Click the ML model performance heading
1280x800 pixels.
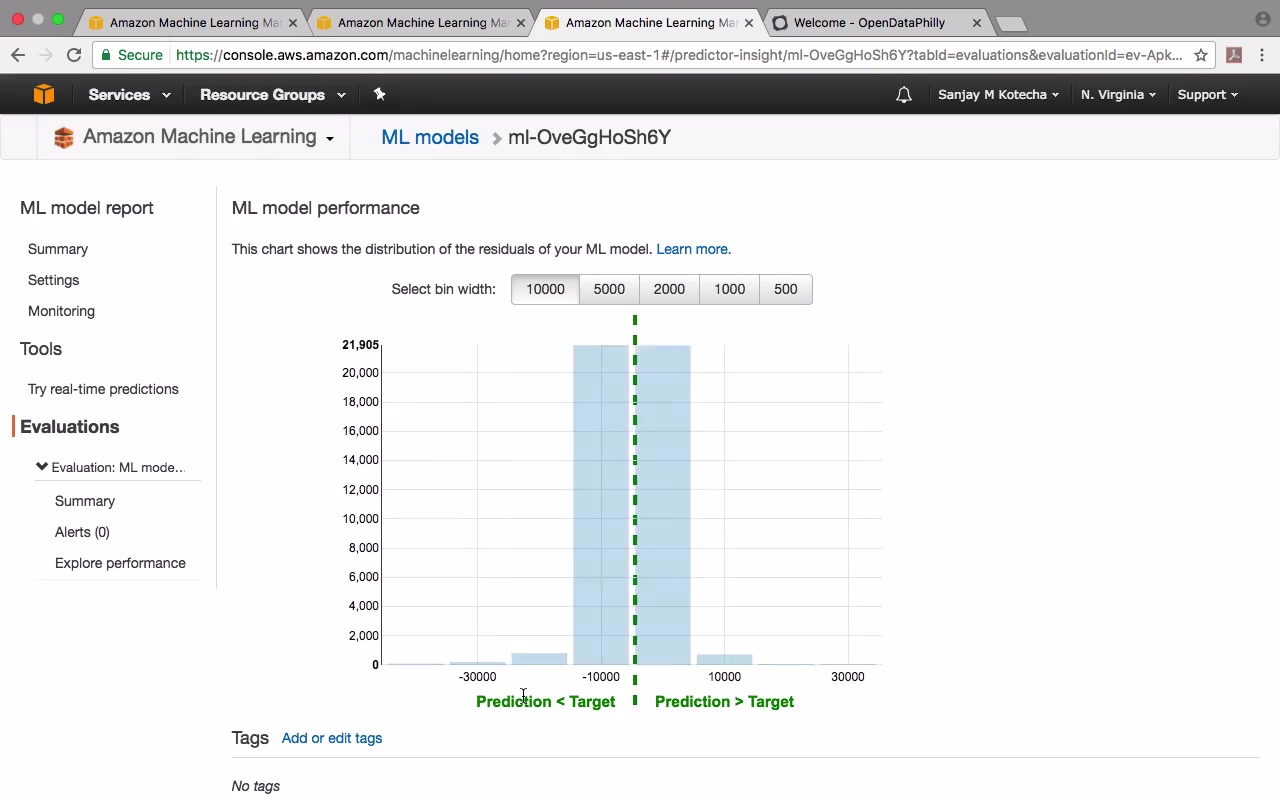point(325,208)
